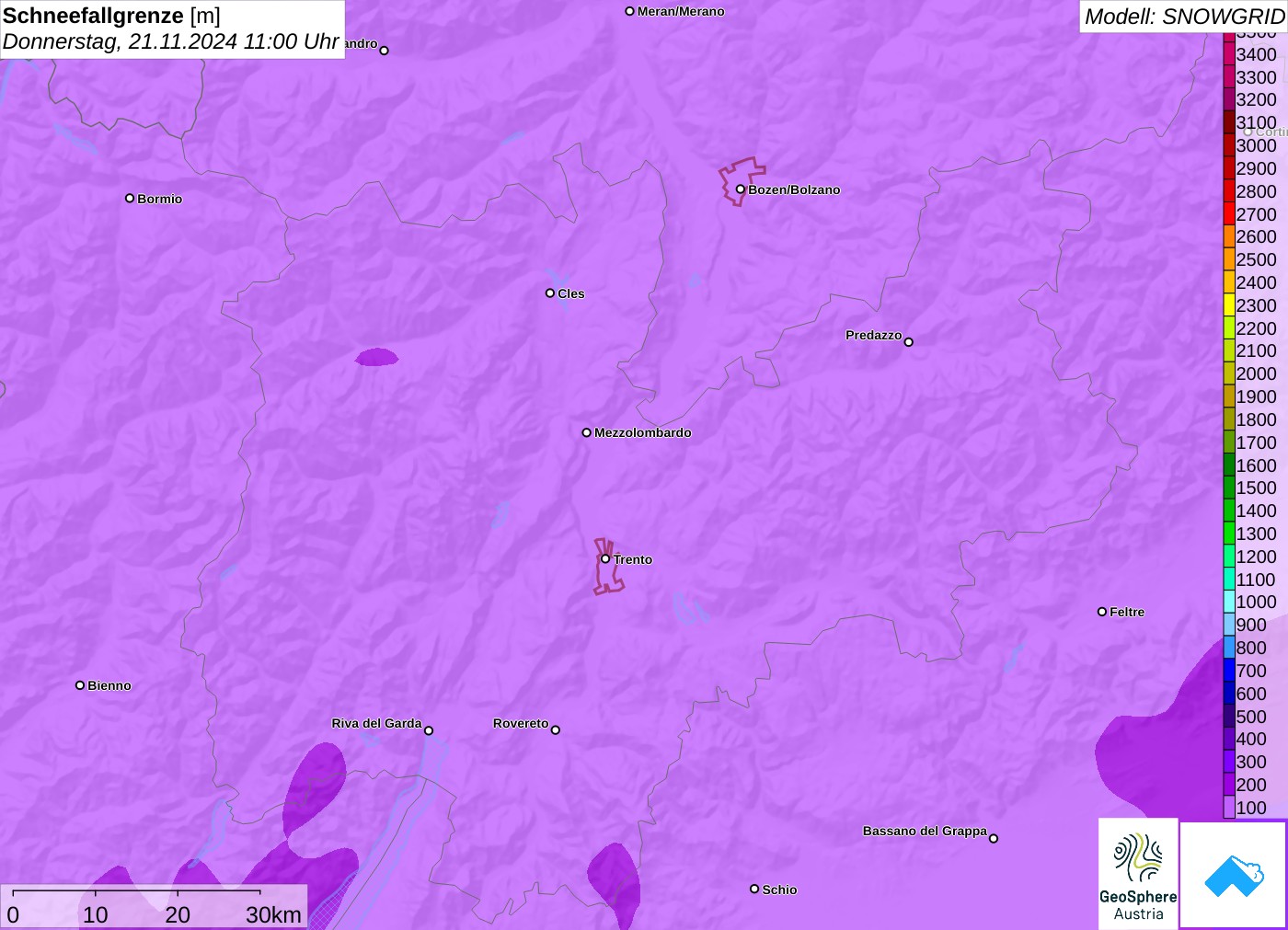This screenshot has height=930, width=1288.
Task: Click the Mezzolombardo label text
Action: click(x=643, y=432)
